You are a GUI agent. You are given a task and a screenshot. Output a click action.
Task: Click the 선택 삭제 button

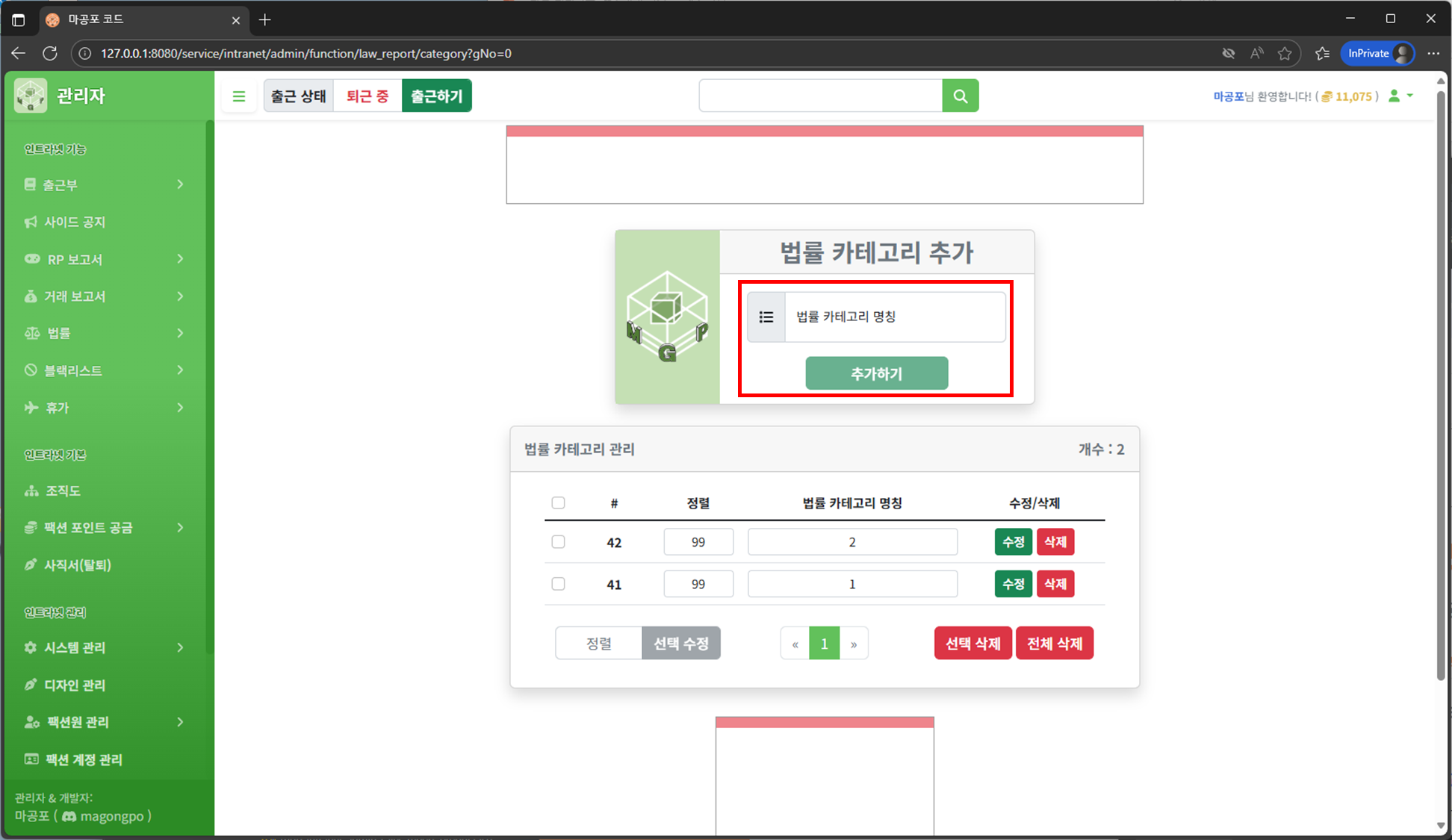point(973,643)
